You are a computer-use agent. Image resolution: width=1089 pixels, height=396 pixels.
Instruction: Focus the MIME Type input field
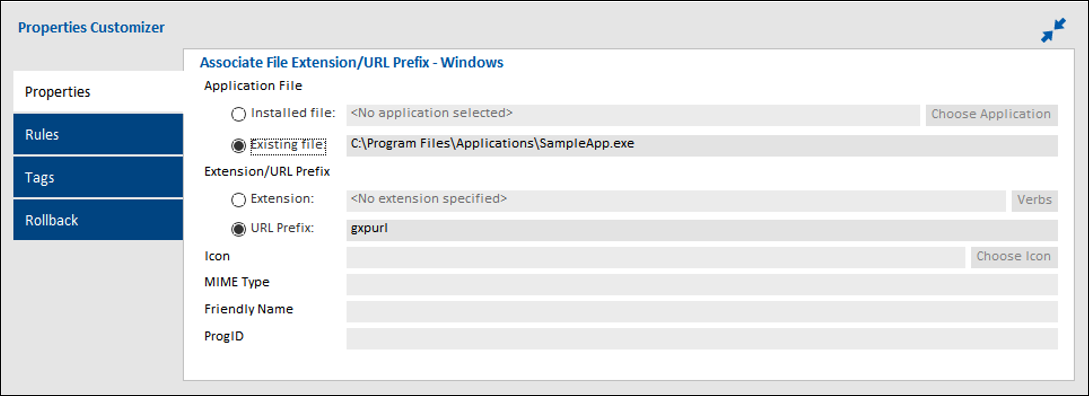(701, 284)
